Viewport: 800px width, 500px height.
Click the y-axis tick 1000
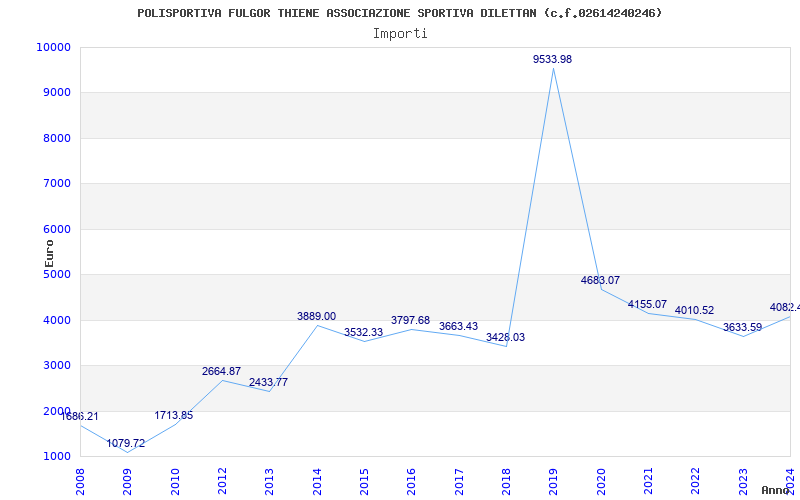57,457
